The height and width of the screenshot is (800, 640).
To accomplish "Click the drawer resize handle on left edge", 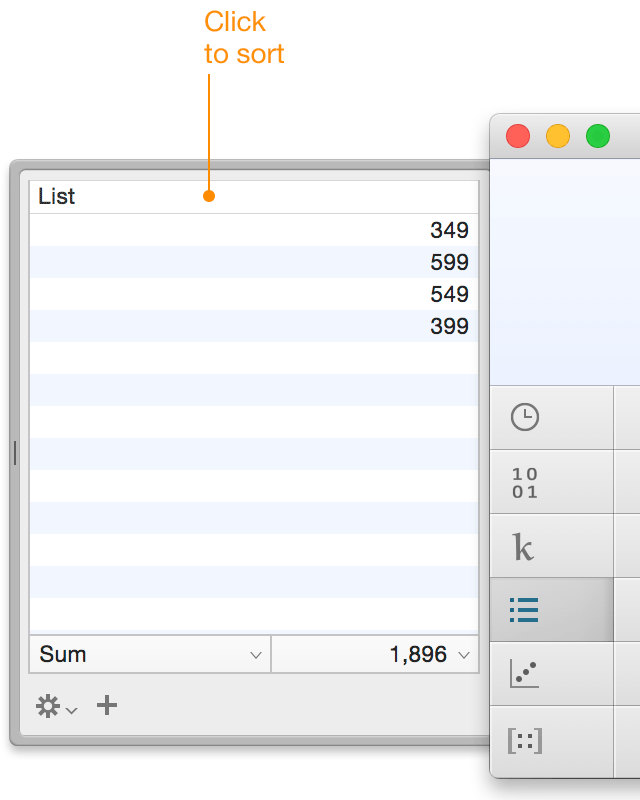I will coord(15,453).
